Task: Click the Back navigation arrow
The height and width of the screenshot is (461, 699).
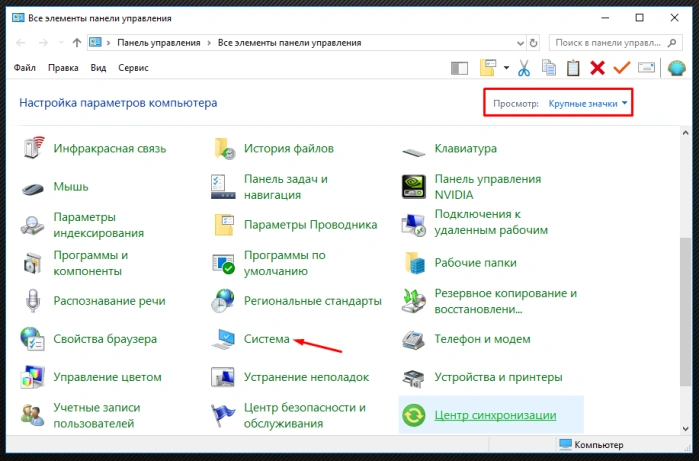Action: [21, 43]
